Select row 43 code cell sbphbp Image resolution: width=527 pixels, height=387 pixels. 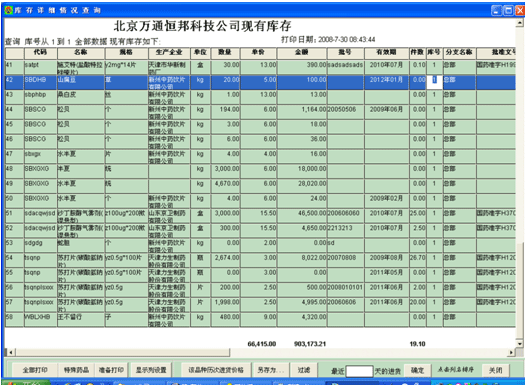[x=40, y=97]
